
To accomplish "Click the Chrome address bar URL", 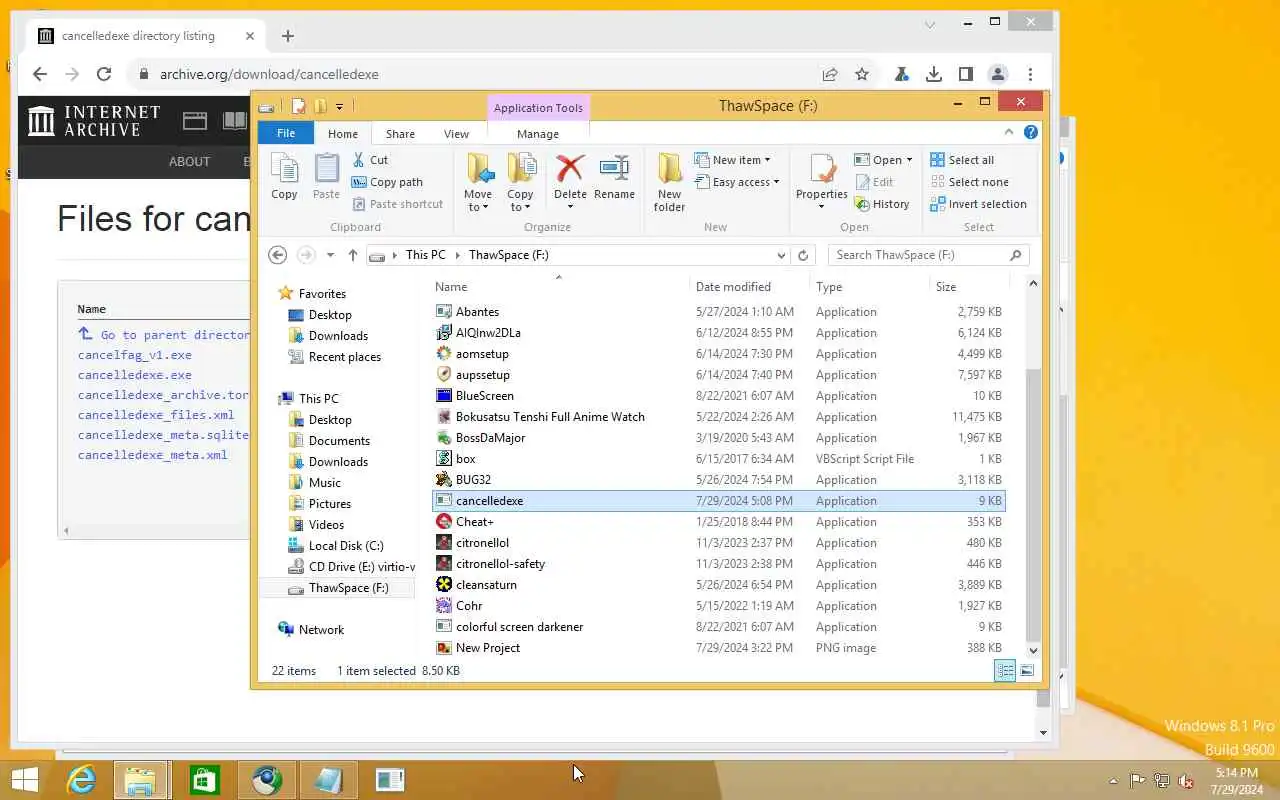I will [x=269, y=74].
